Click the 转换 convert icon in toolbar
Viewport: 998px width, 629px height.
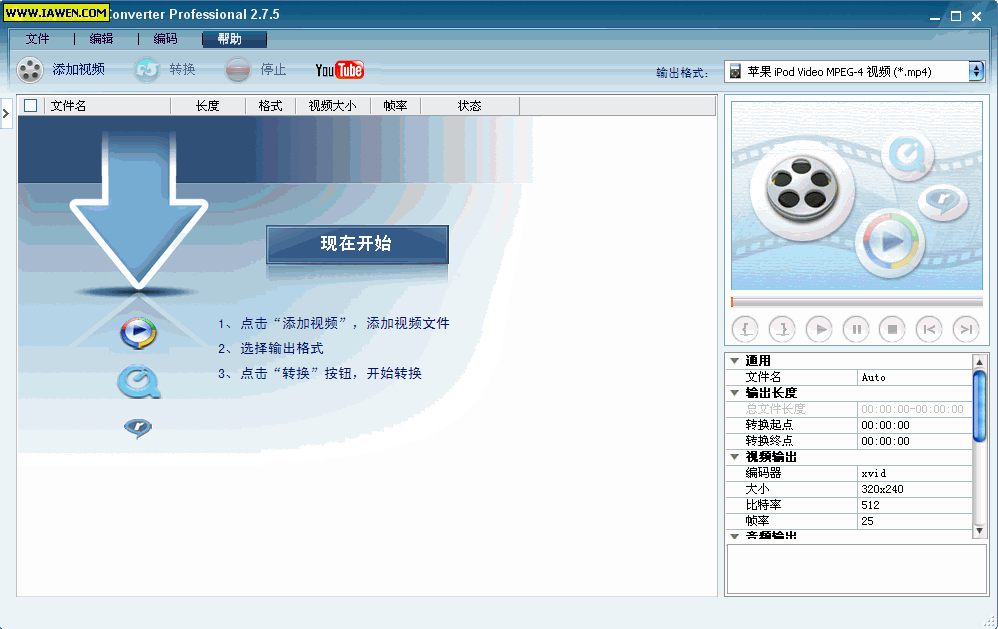[x=148, y=70]
